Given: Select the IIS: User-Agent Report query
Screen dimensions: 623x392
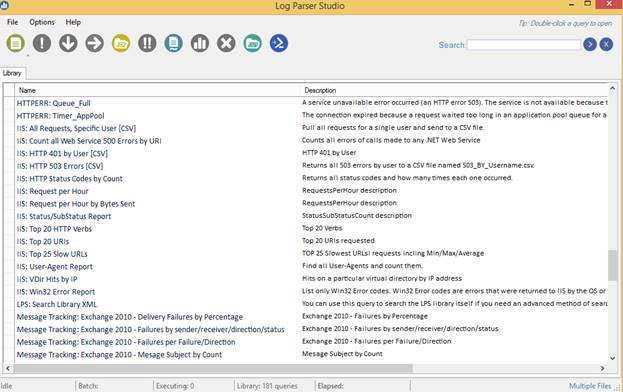Looking at the screenshot, I should point(54,267).
